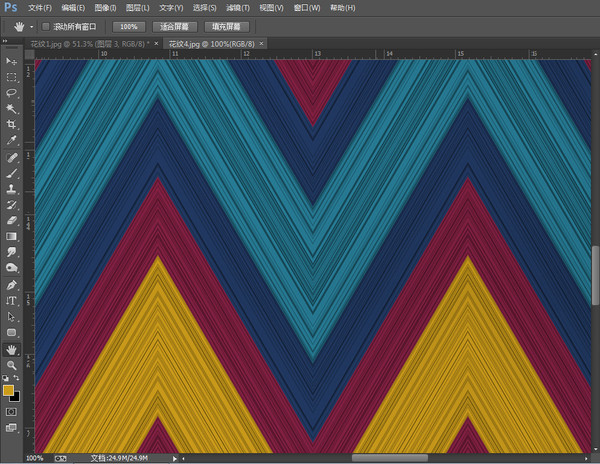Open the 文件(F) menu
The height and width of the screenshot is (464, 600).
pyautogui.click(x=40, y=8)
